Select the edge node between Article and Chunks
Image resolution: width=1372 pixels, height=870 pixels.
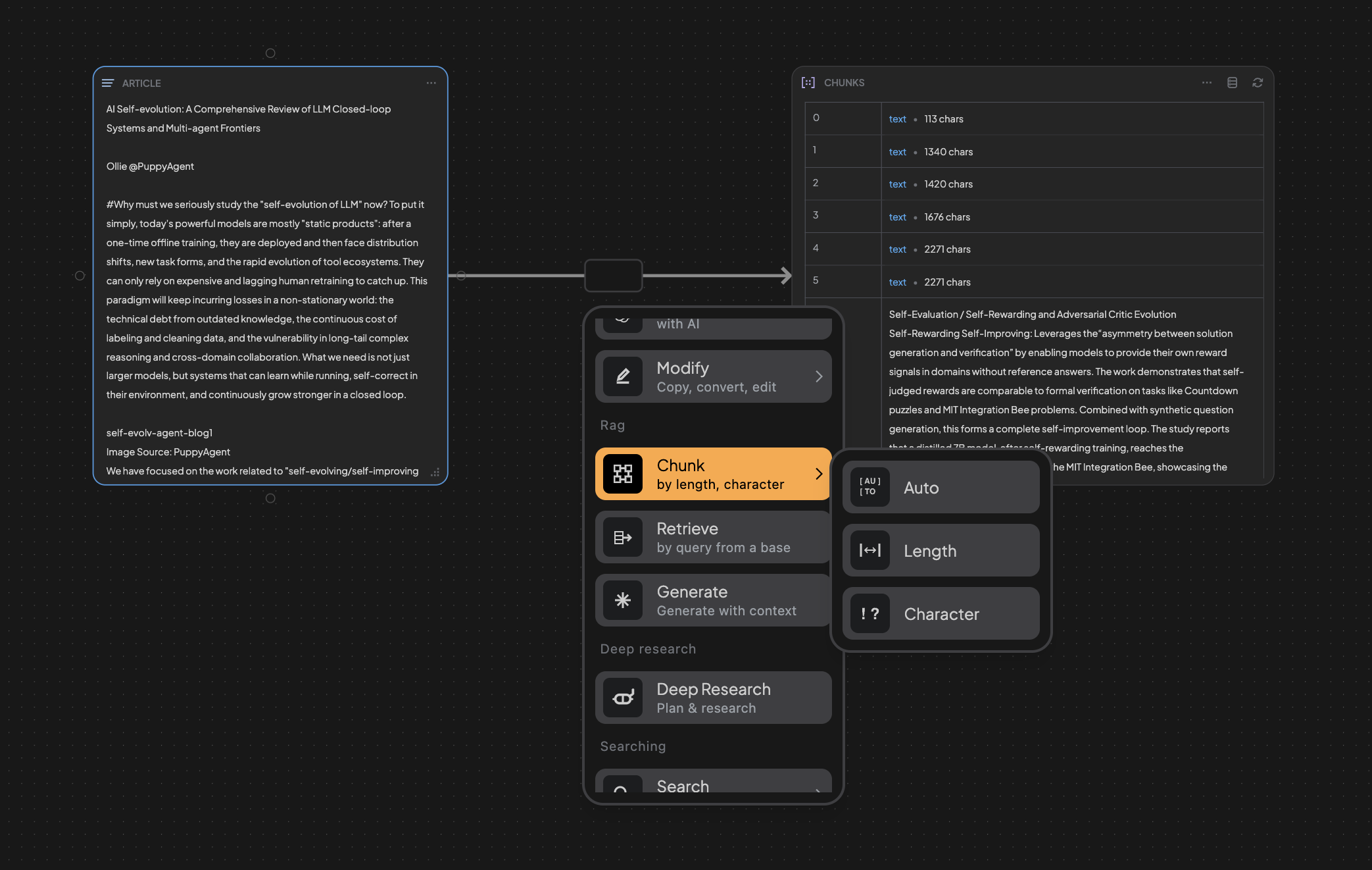tap(613, 275)
